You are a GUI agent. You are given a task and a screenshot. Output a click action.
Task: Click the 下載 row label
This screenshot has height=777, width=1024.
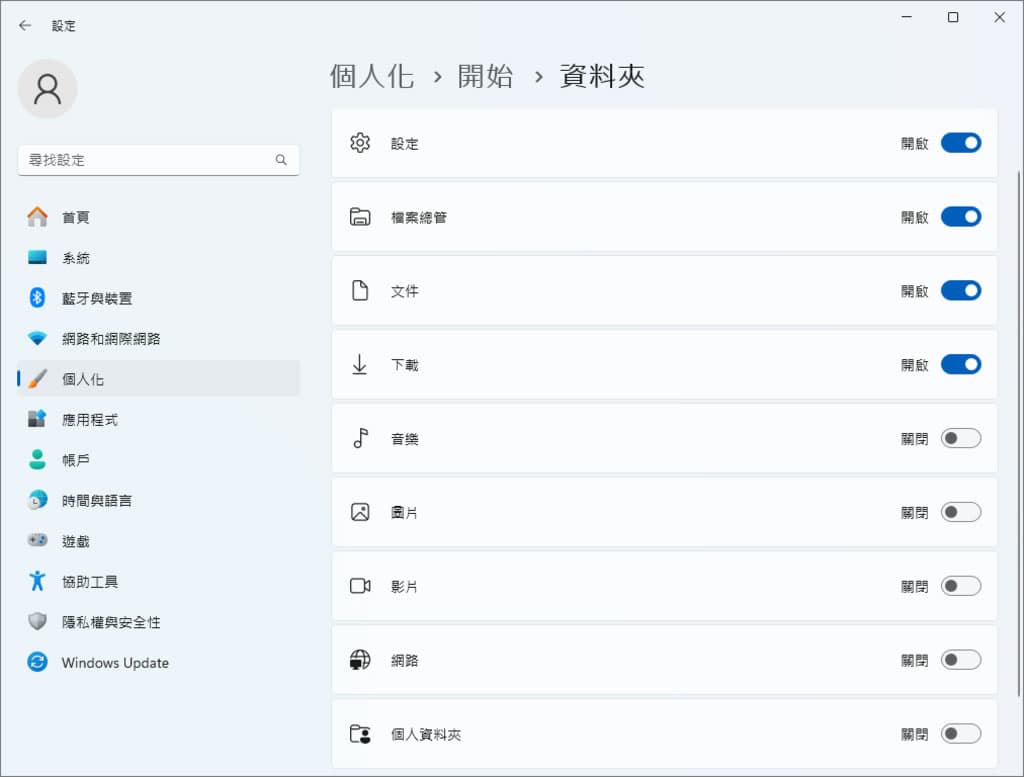pyautogui.click(x=404, y=365)
